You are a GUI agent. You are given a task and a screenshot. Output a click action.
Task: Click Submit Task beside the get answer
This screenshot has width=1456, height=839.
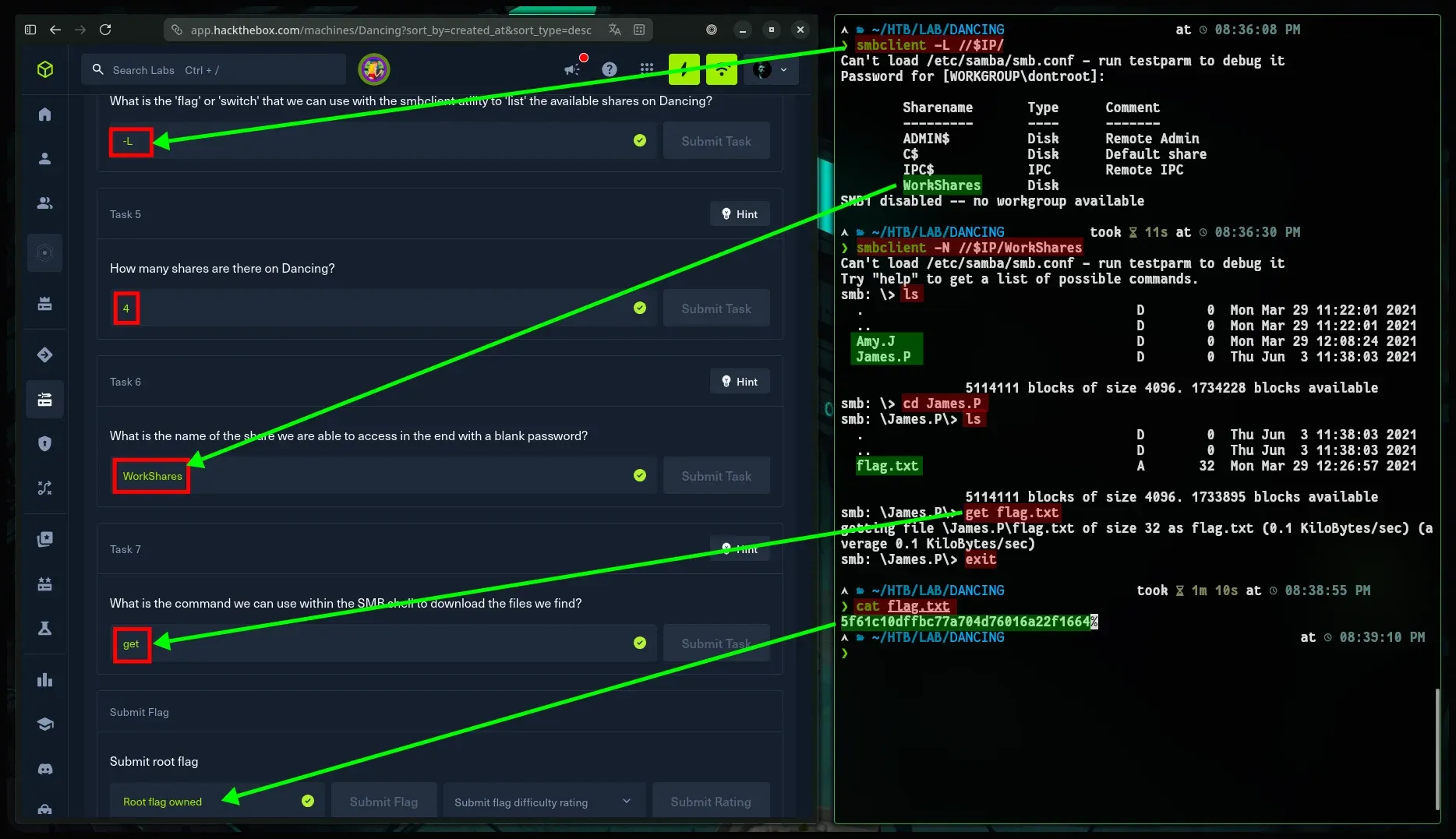[716, 643]
